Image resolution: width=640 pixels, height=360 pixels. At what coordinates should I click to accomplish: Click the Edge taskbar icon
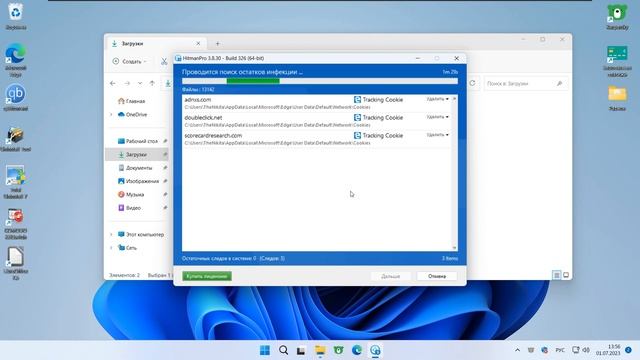point(357,350)
